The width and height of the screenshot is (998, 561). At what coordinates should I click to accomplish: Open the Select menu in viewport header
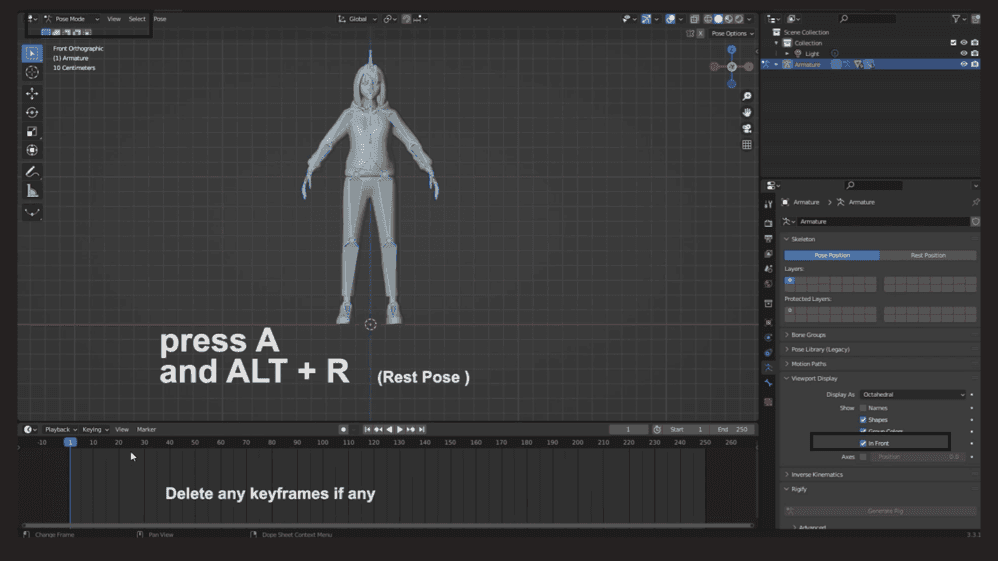click(137, 19)
